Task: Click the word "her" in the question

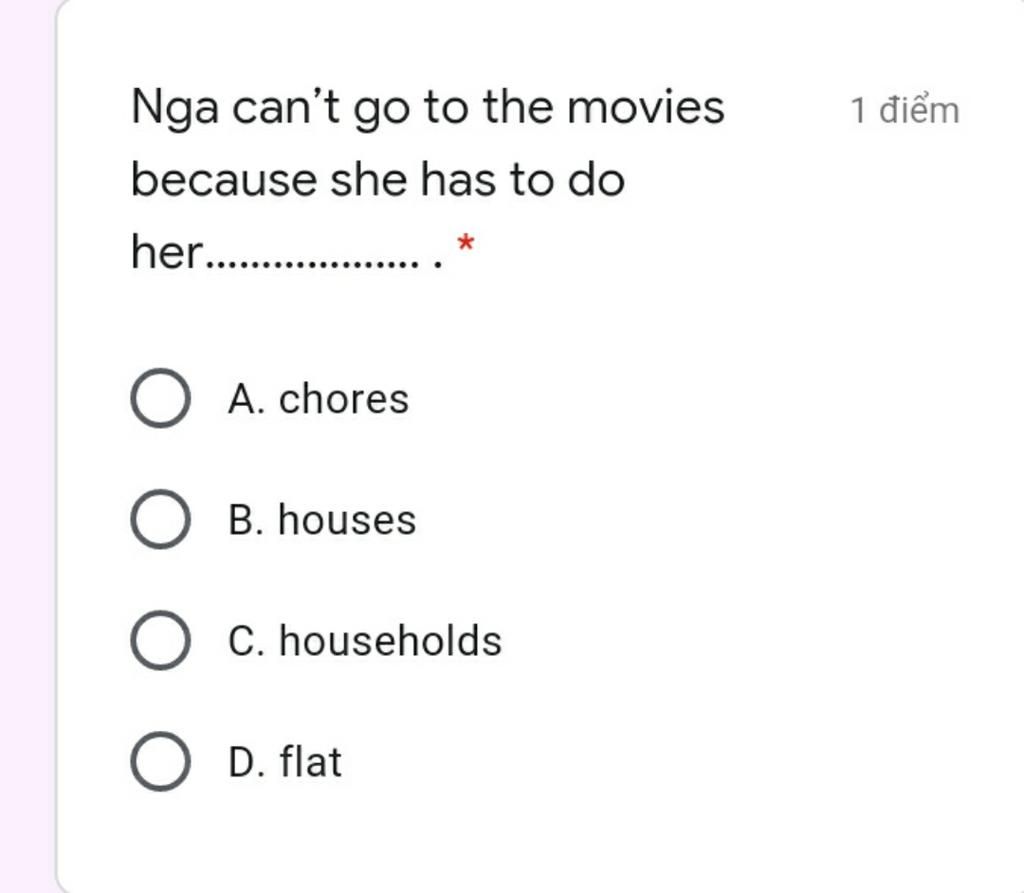Action: (168, 252)
